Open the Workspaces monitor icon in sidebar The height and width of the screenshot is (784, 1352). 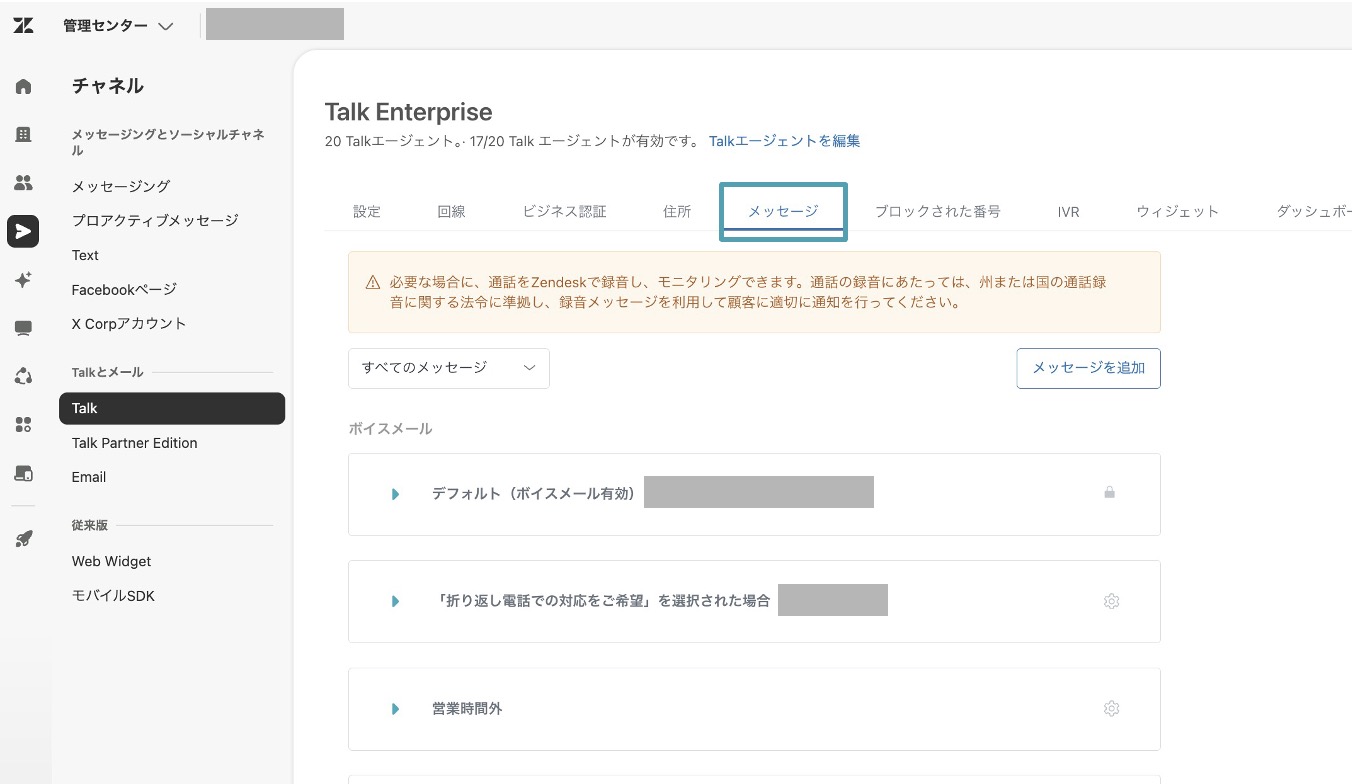click(23, 328)
